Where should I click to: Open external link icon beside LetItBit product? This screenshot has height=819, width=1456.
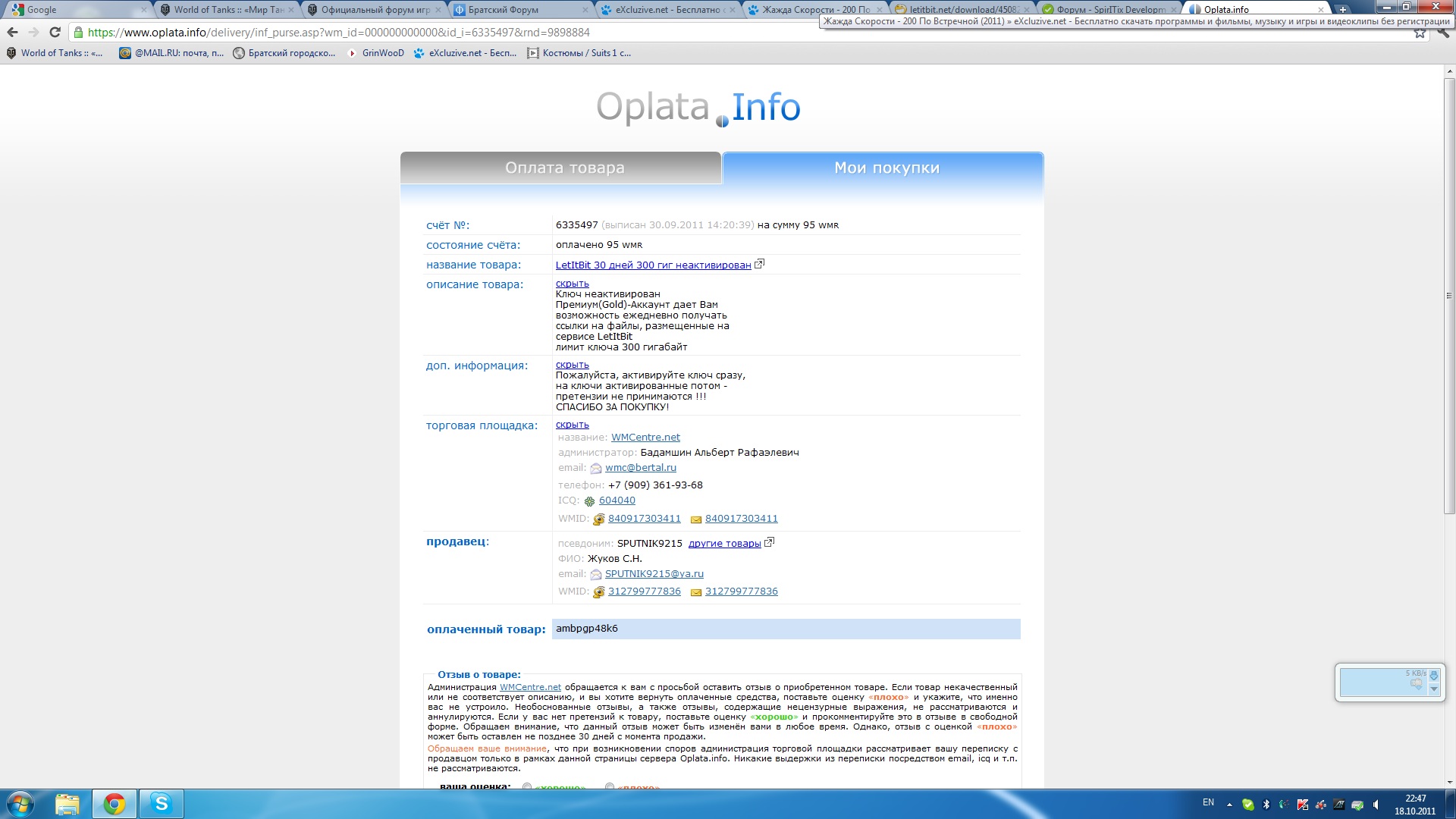(759, 265)
